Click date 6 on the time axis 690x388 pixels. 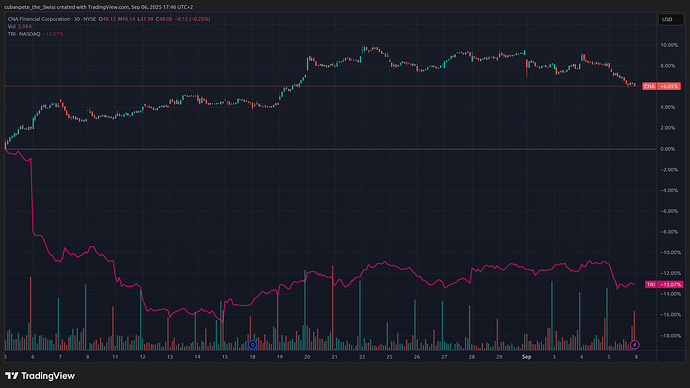(33, 357)
